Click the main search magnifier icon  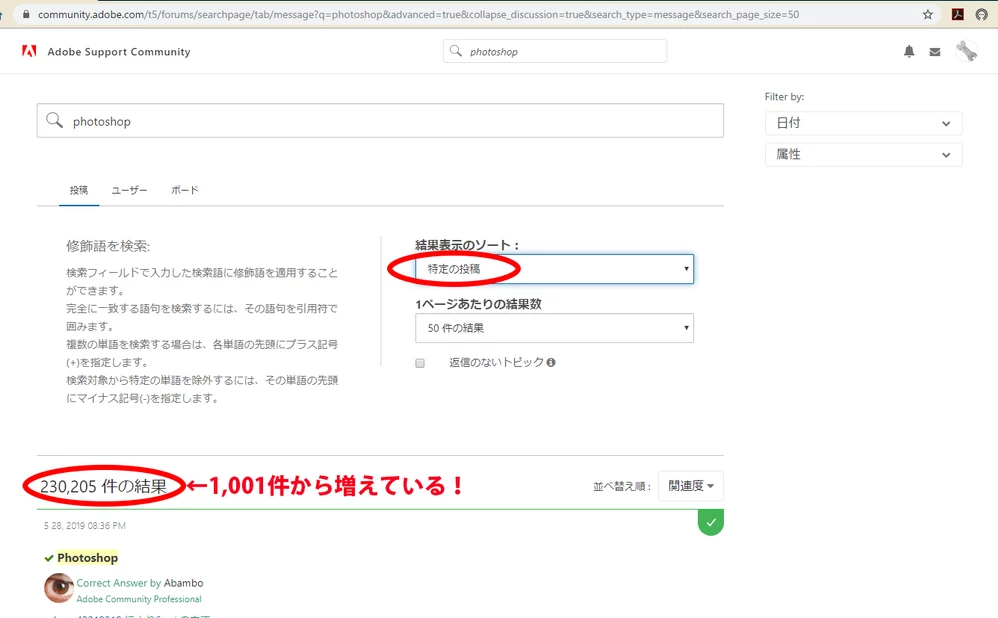(x=55, y=120)
